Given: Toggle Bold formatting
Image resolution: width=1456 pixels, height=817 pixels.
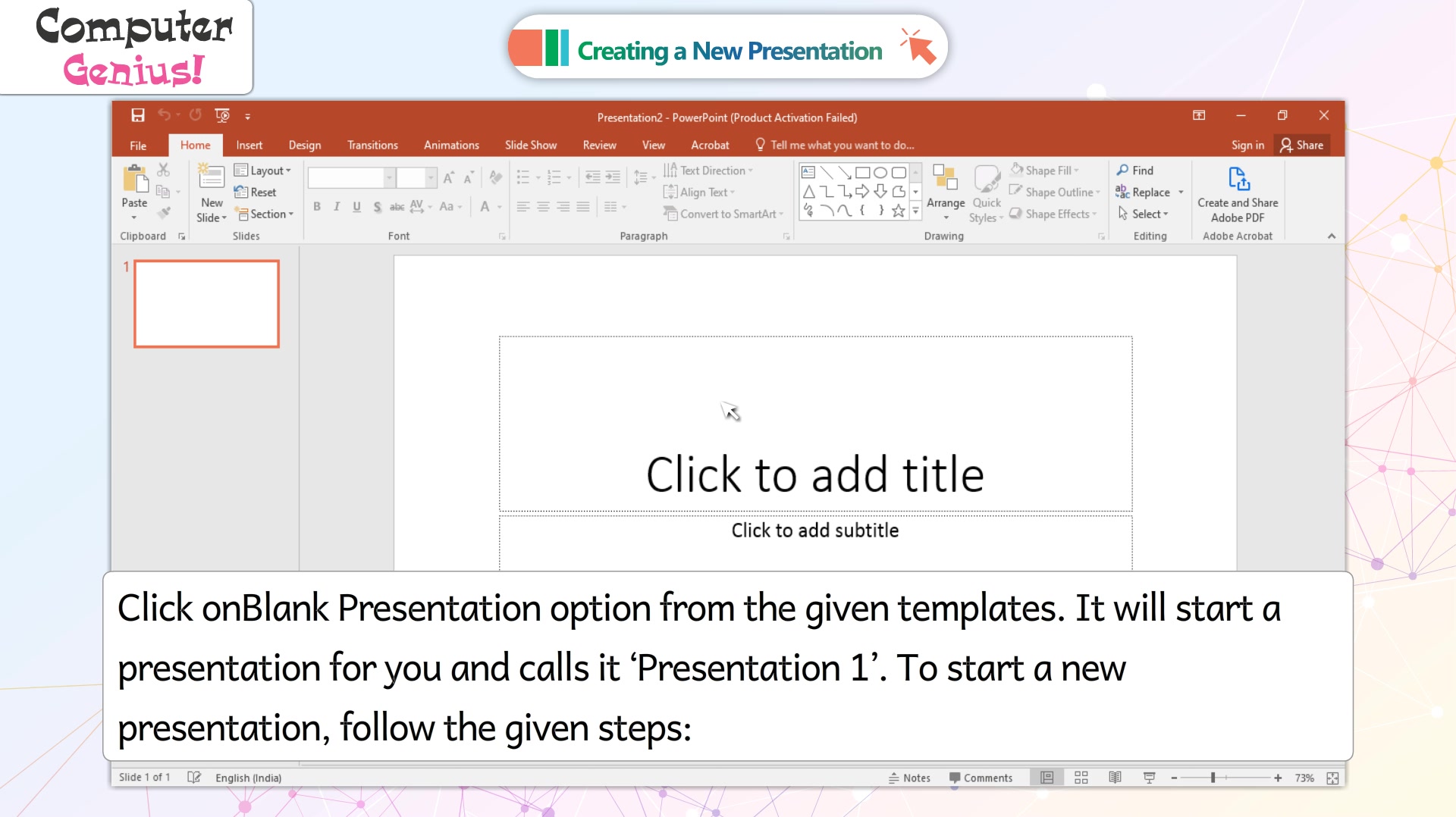Looking at the screenshot, I should pyautogui.click(x=317, y=207).
